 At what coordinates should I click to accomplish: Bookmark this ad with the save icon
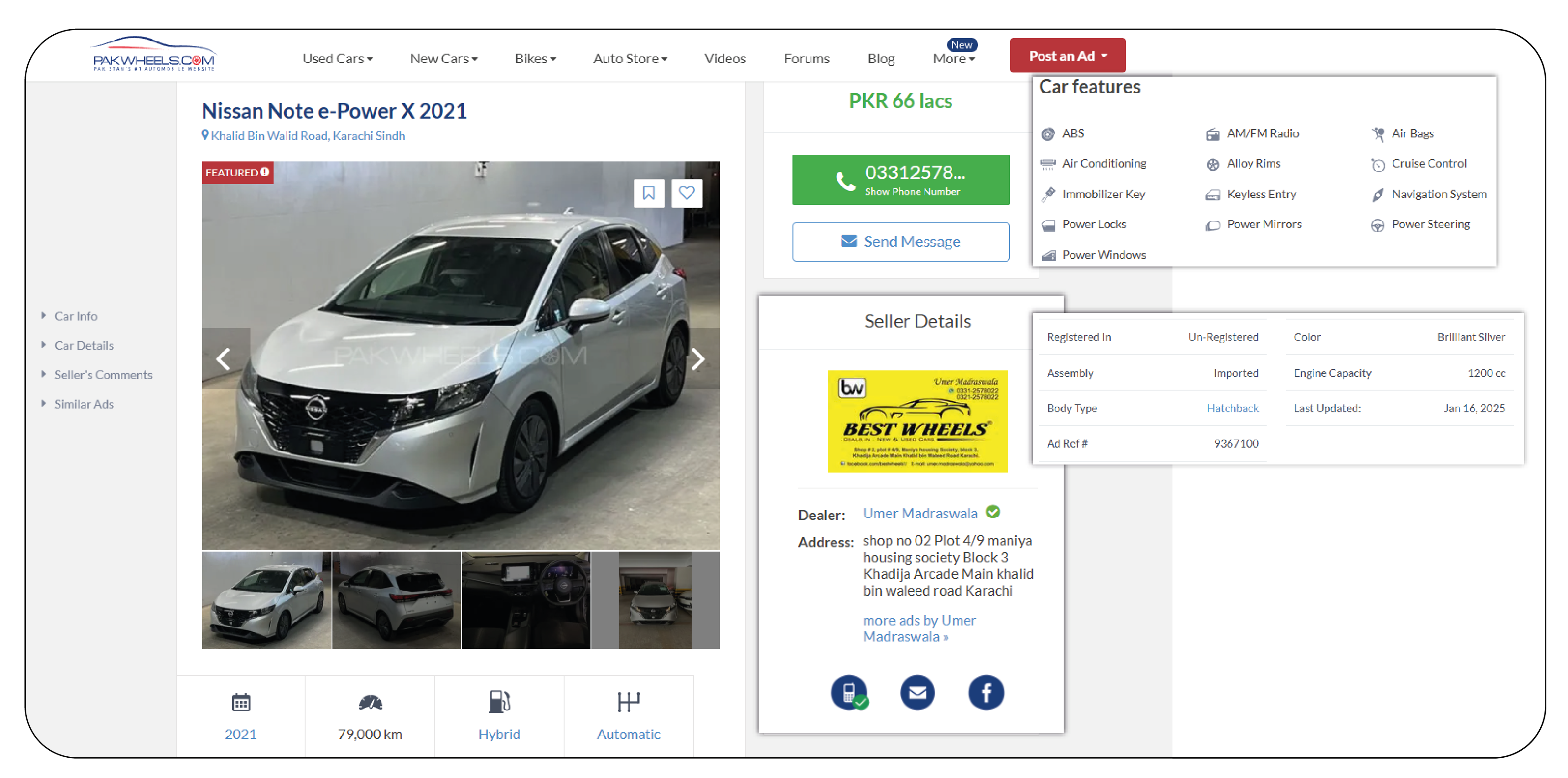point(648,193)
